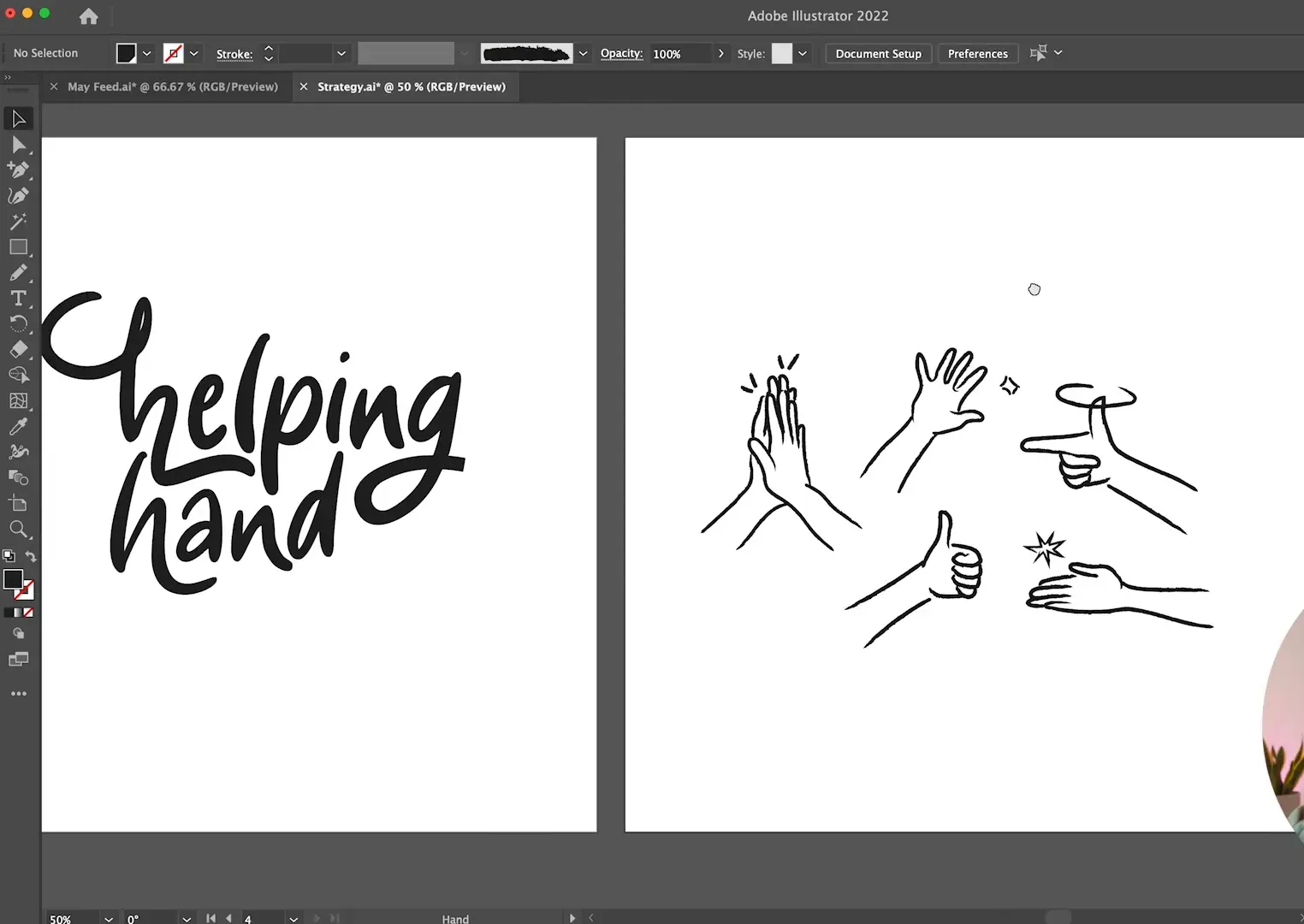Swap fill and stroke colors
1304x924 pixels.
pyautogui.click(x=31, y=556)
